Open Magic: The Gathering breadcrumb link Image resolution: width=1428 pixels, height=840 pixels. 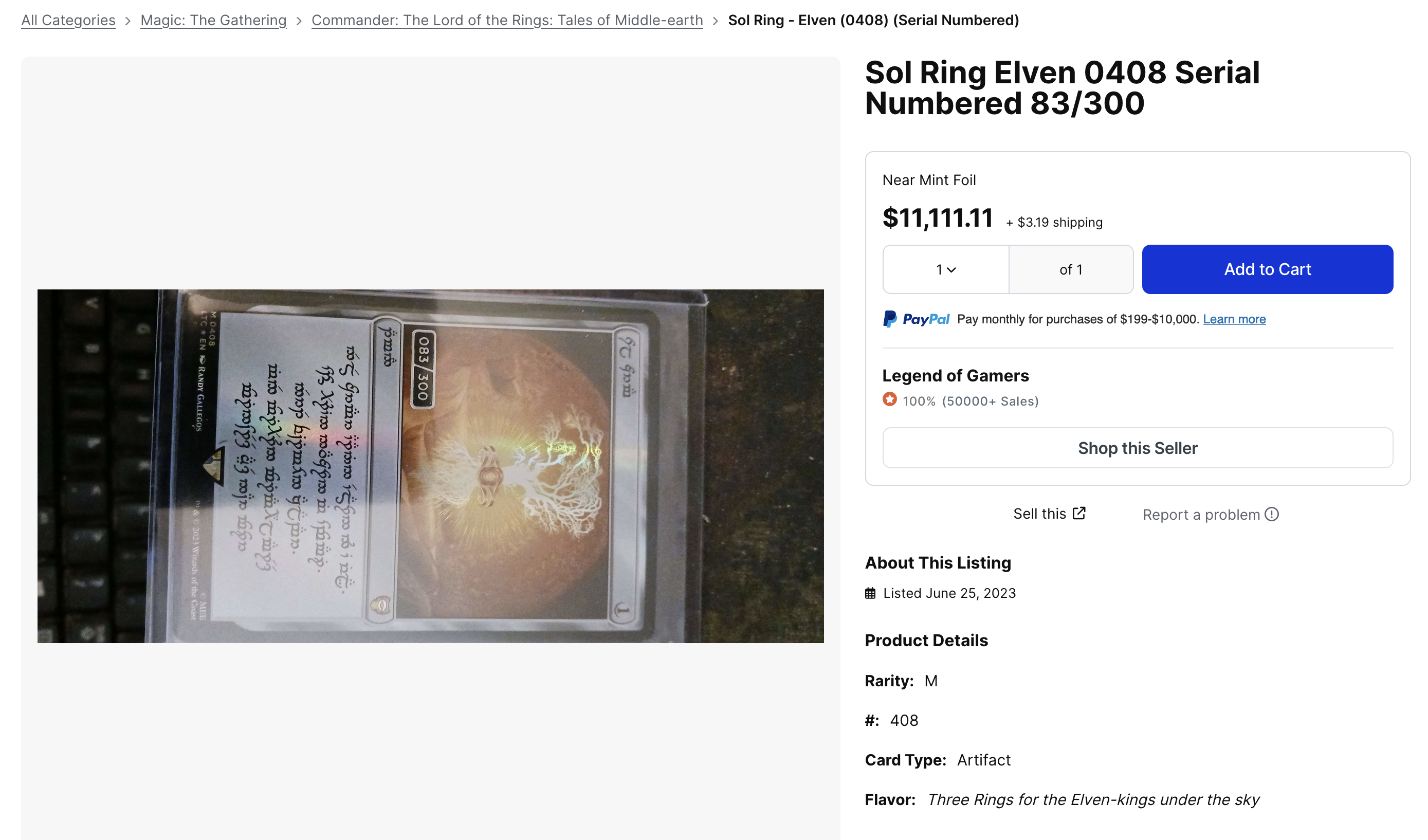click(x=214, y=21)
